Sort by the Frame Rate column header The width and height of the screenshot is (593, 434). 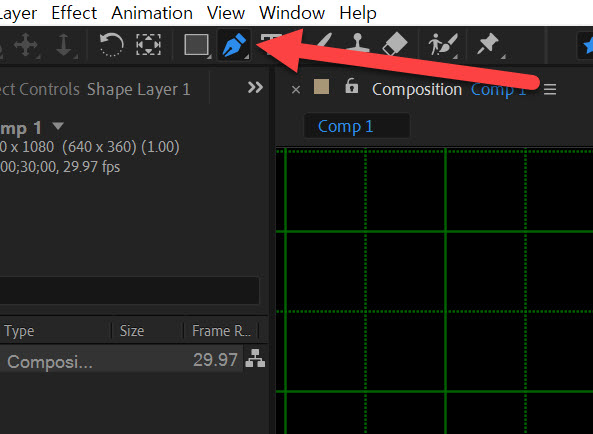click(x=221, y=331)
